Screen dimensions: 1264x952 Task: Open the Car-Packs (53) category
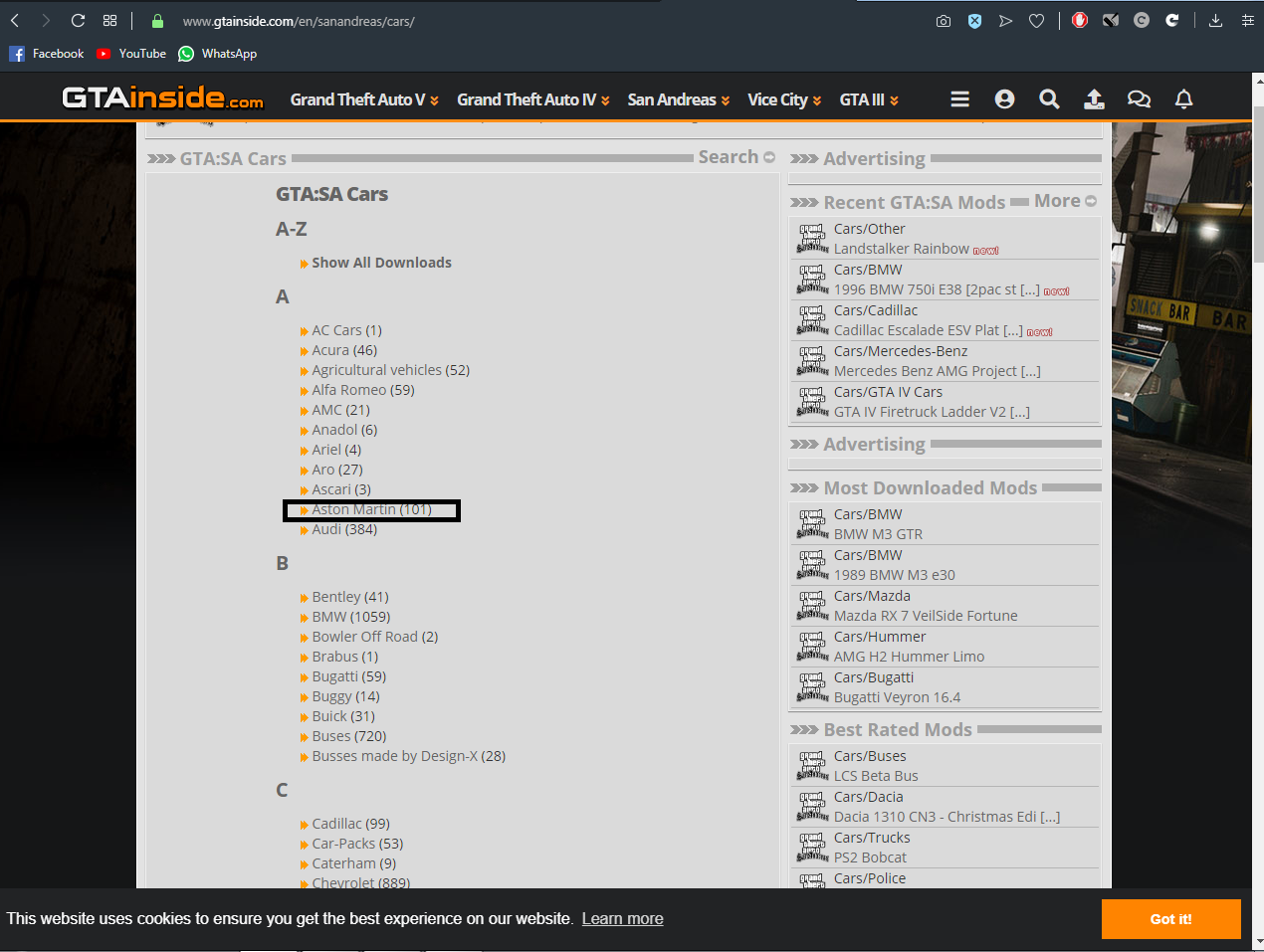pos(357,844)
